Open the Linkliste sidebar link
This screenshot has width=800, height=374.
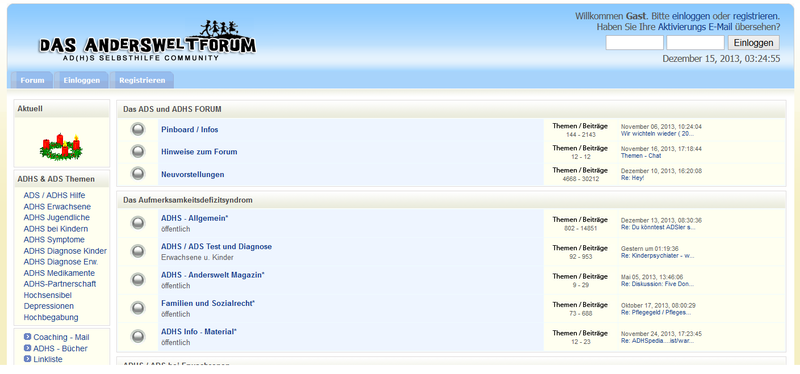coord(48,359)
